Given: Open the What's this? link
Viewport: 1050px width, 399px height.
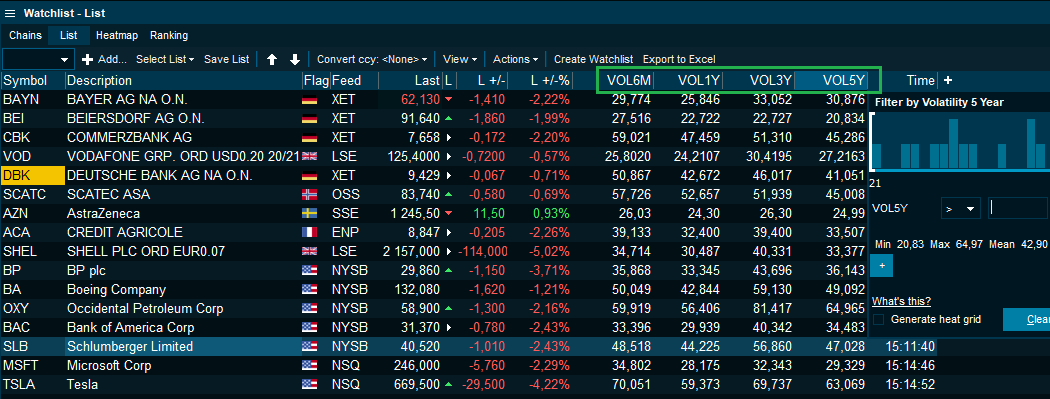Looking at the screenshot, I should click(901, 301).
